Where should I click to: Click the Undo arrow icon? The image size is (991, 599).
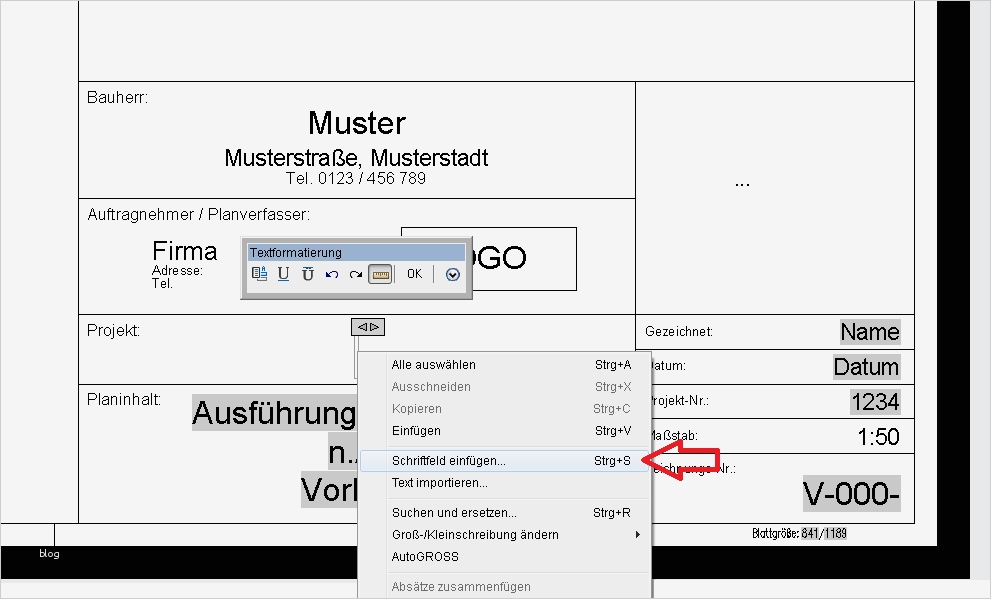click(x=331, y=273)
